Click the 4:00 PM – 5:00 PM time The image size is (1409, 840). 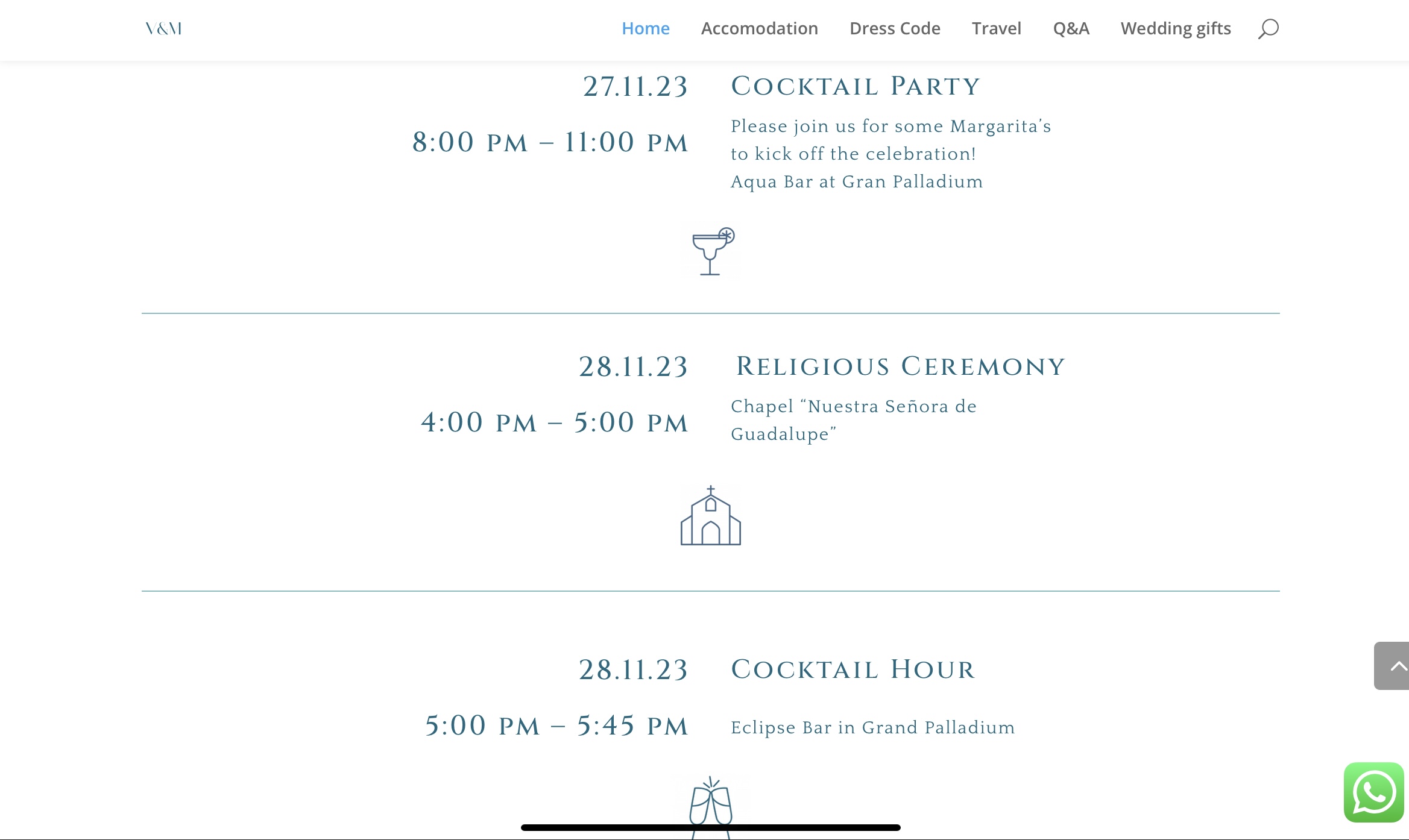554,422
